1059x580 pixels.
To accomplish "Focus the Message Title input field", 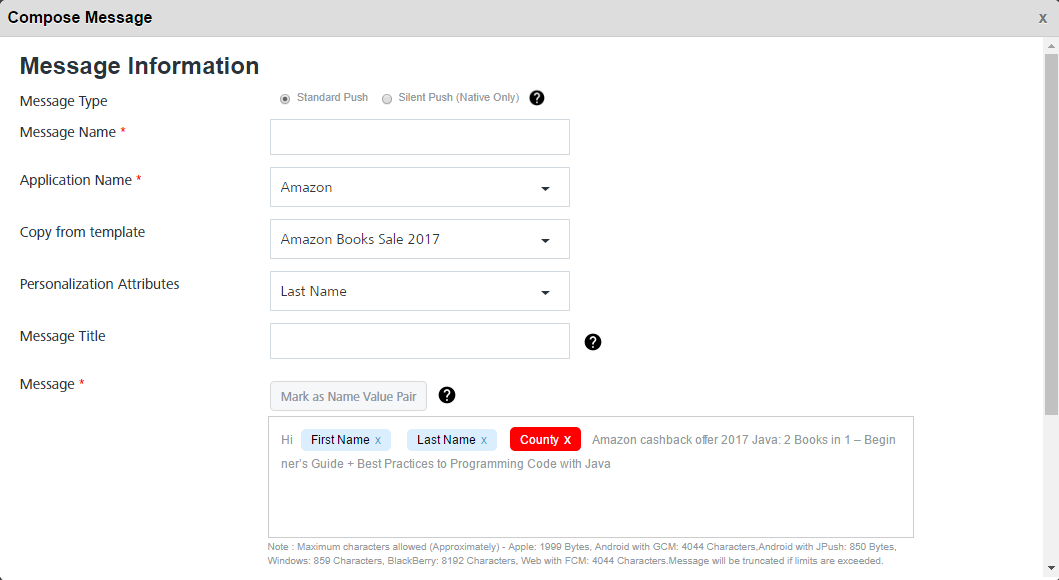I will click(419, 341).
